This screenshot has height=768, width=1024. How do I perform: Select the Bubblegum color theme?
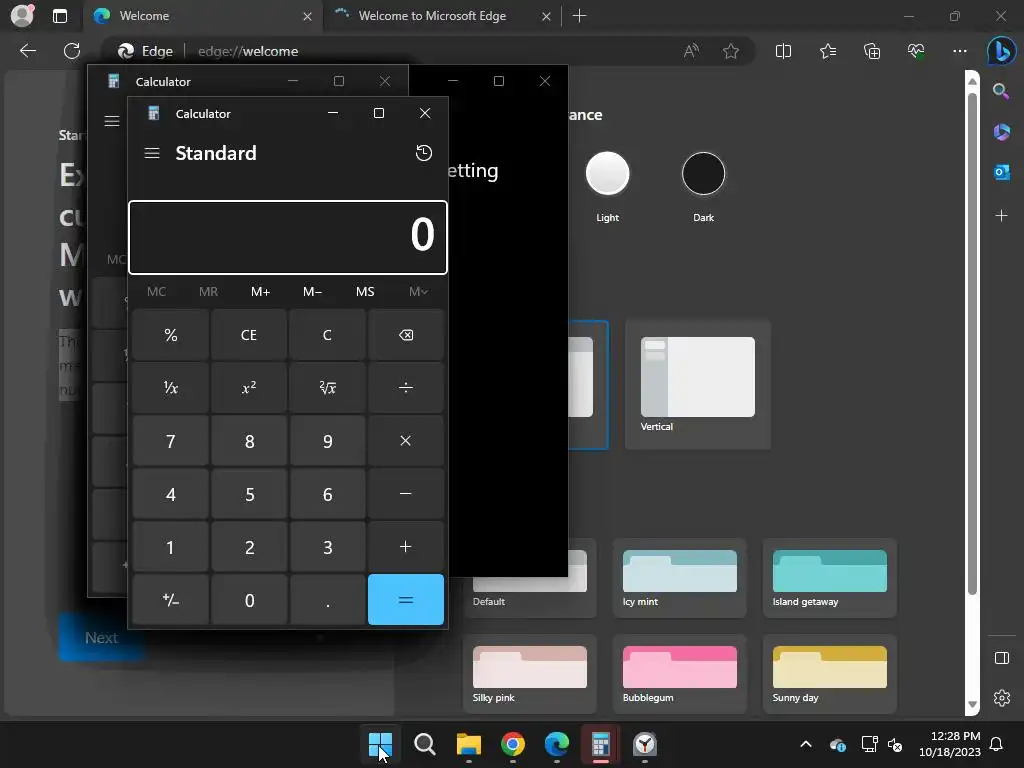(679, 673)
